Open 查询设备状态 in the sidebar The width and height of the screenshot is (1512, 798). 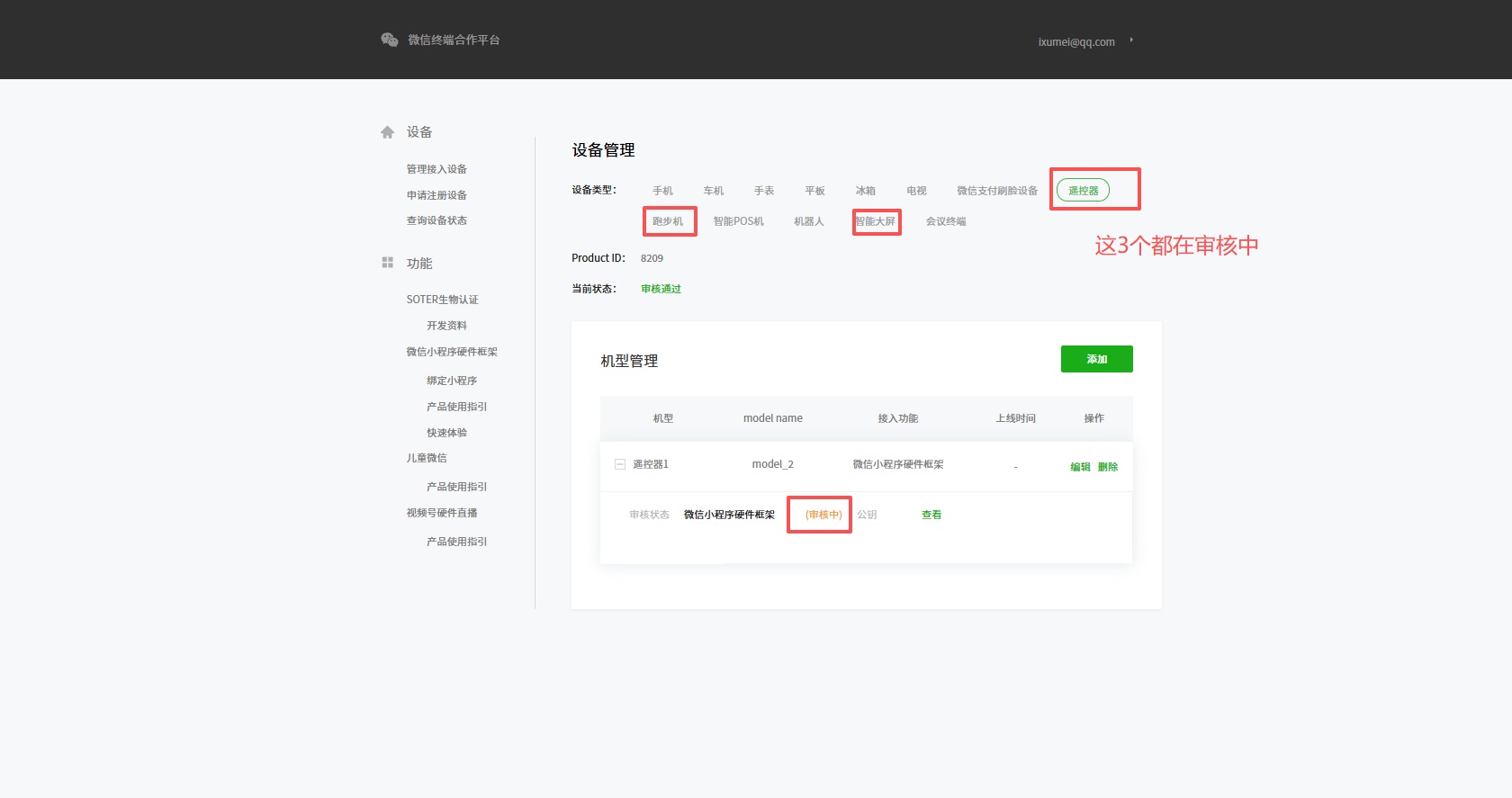pyautogui.click(x=436, y=220)
